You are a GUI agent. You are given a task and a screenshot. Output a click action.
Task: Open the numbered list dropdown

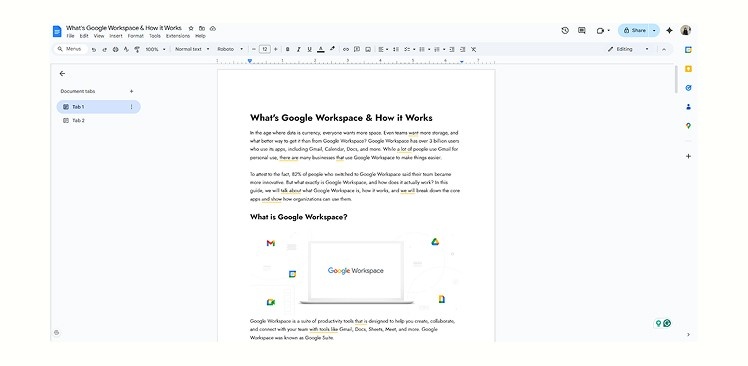439,49
